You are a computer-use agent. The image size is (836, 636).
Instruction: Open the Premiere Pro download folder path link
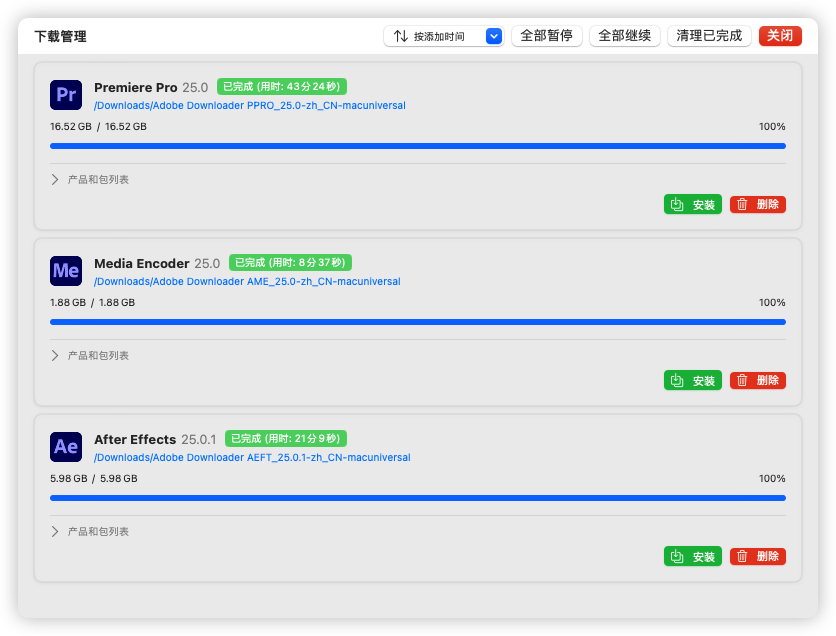249,105
